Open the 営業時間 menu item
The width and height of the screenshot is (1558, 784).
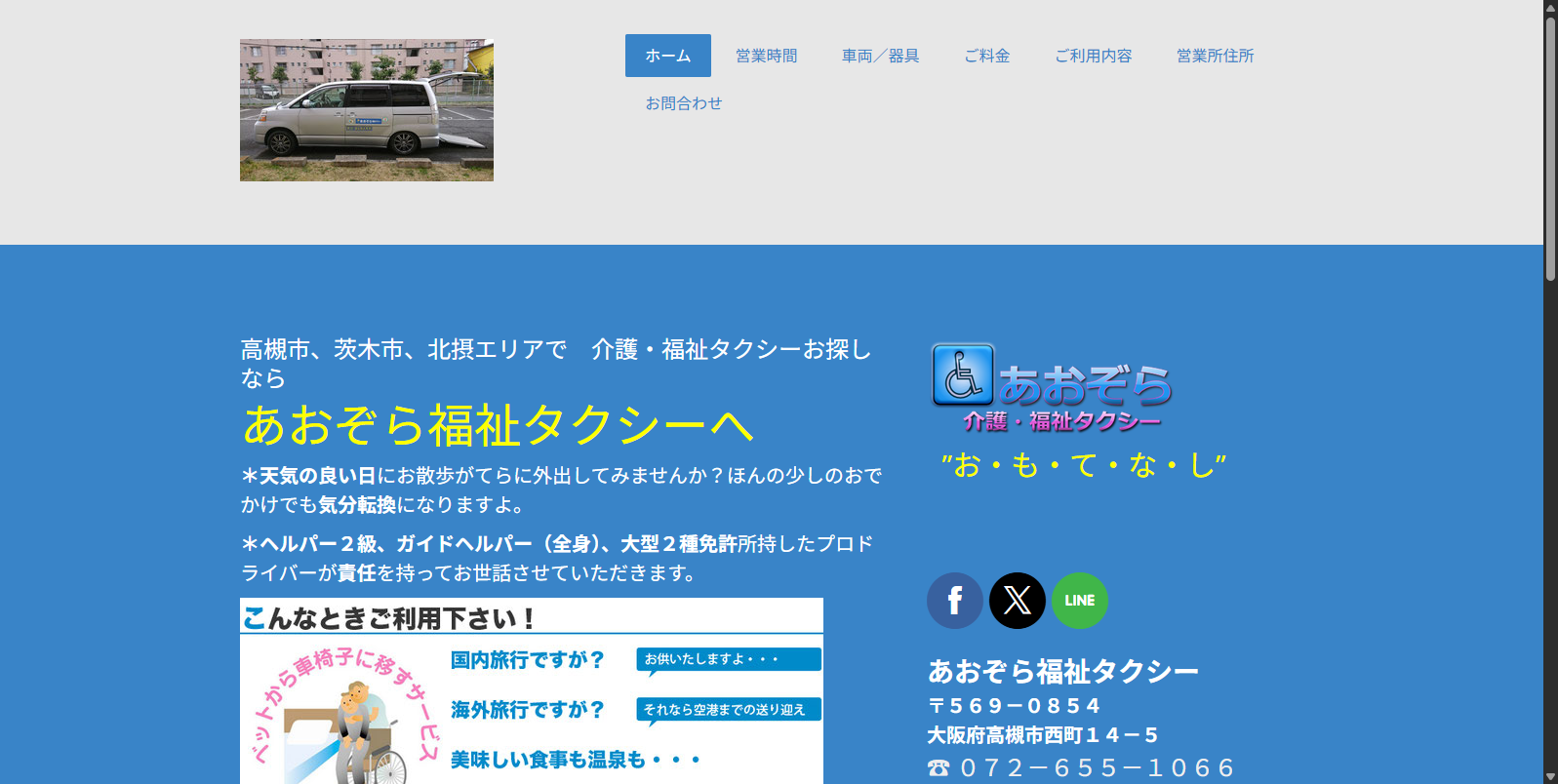point(767,56)
